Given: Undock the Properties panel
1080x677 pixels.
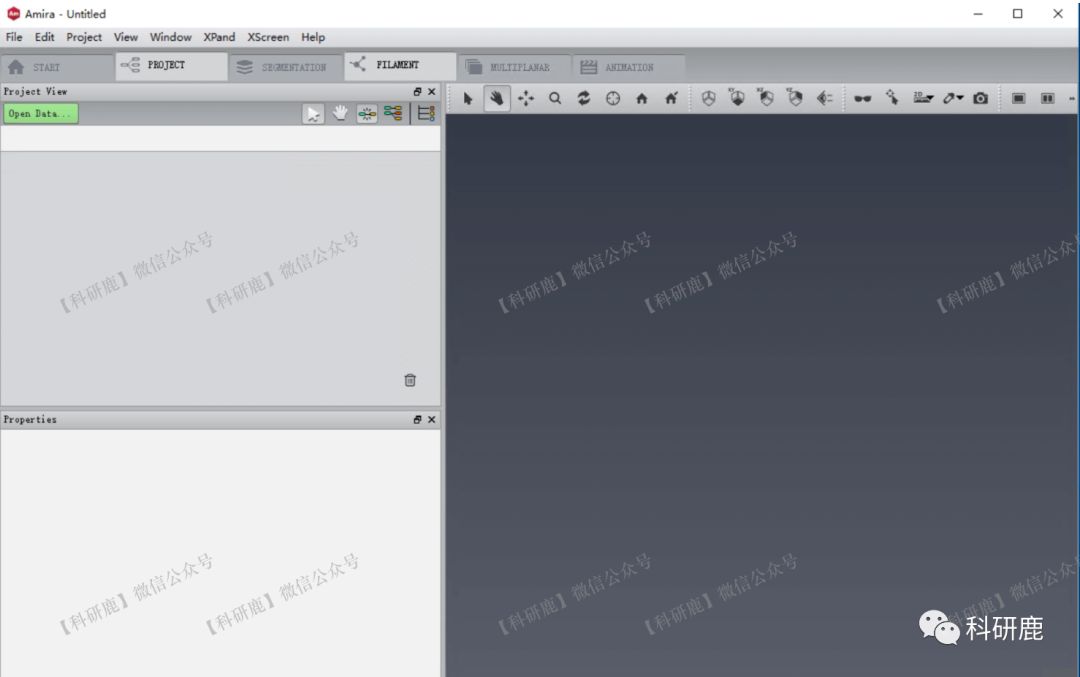Looking at the screenshot, I should (x=418, y=420).
